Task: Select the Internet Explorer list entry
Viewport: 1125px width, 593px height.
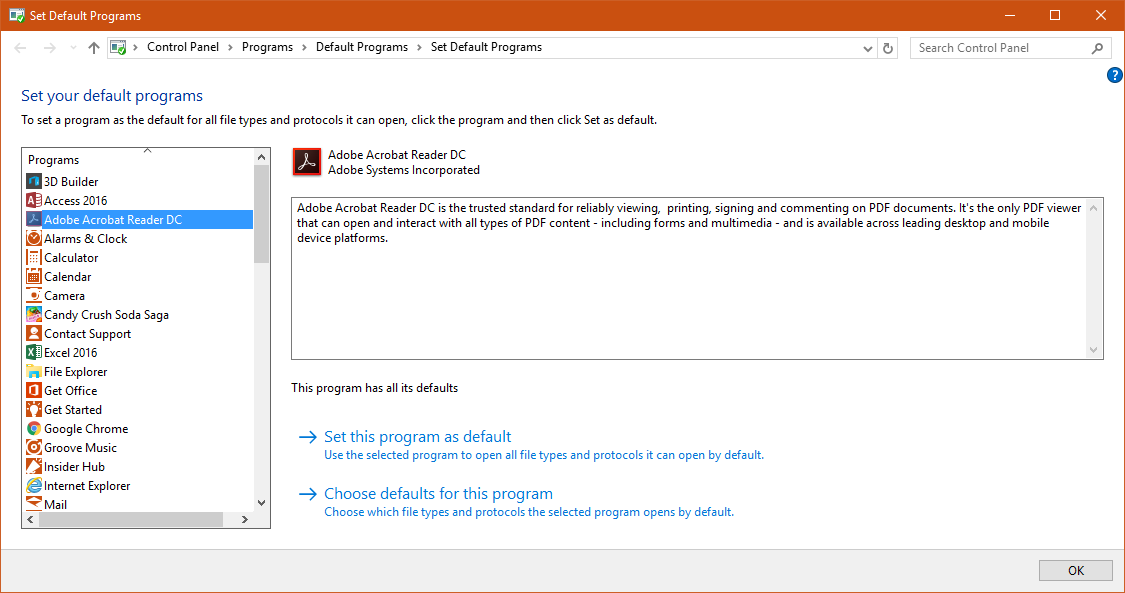Action: [87, 485]
